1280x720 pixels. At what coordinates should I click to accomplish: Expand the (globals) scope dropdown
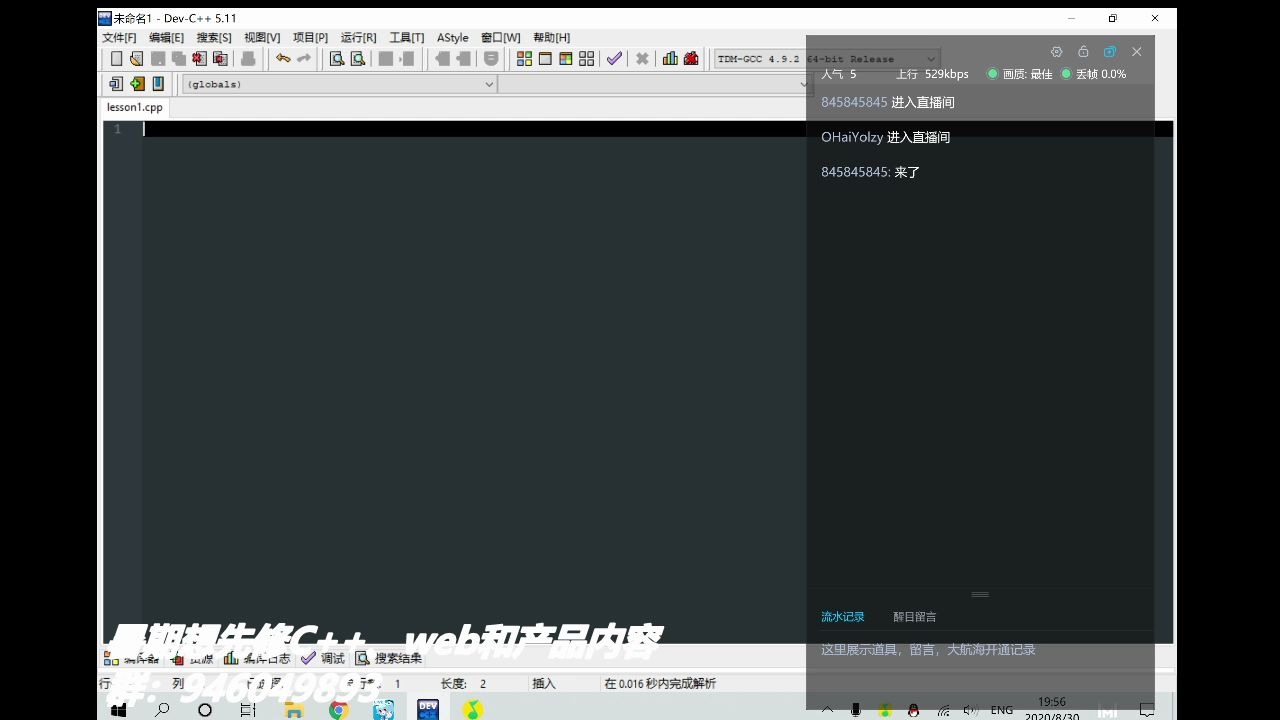pyautogui.click(x=489, y=84)
